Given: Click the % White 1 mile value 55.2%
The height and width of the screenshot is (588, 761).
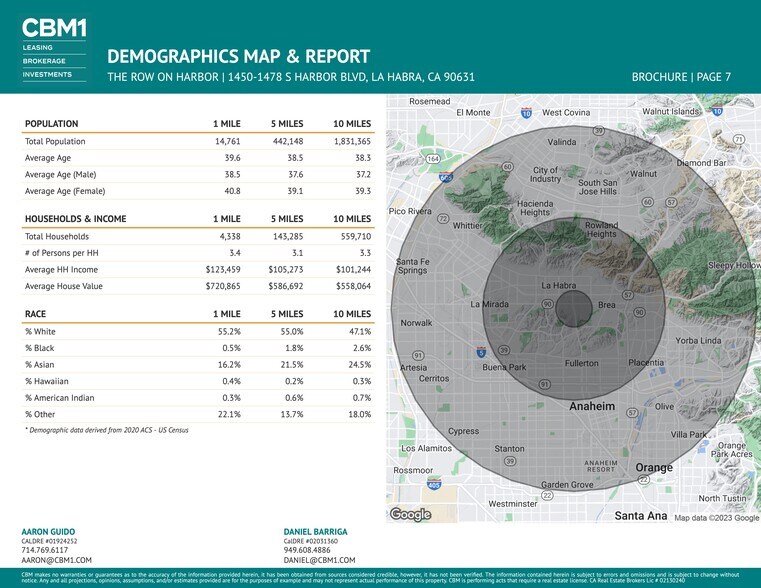Looking at the screenshot, I should [x=229, y=331].
